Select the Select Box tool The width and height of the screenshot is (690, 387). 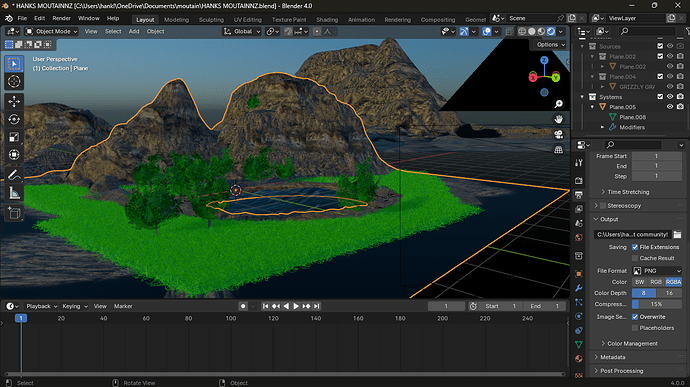click(14, 64)
